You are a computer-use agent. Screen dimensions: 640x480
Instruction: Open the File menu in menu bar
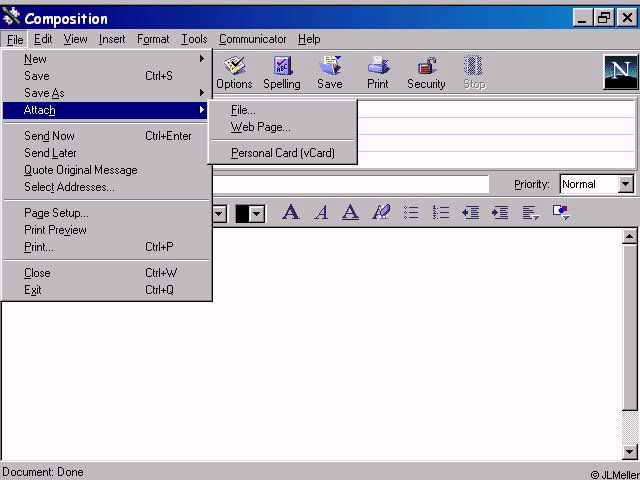pos(15,40)
